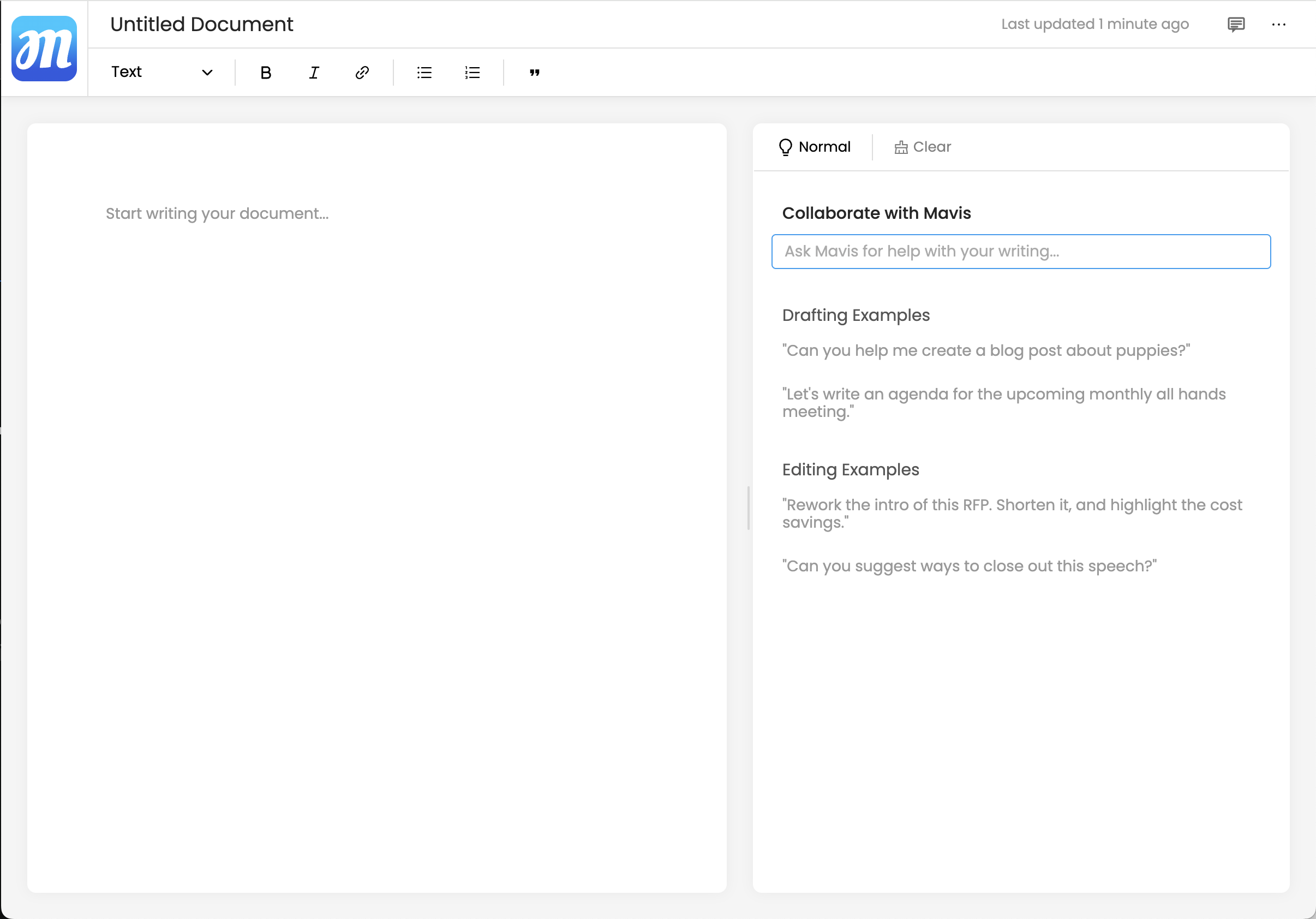Open the comments panel
1316x919 pixels.
(1236, 24)
